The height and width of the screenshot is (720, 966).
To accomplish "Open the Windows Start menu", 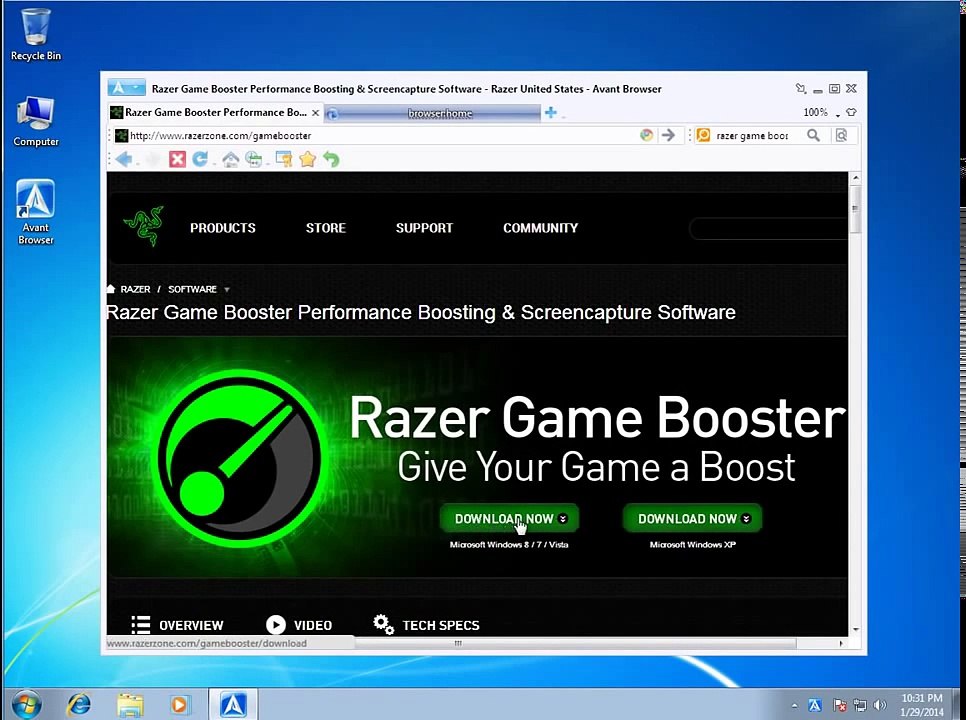I will [x=26, y=704].
